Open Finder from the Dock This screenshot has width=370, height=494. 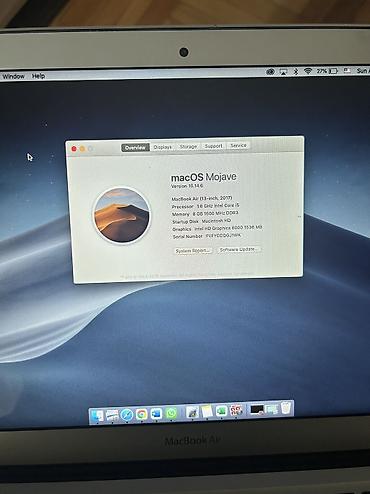[x=97, y=416]
